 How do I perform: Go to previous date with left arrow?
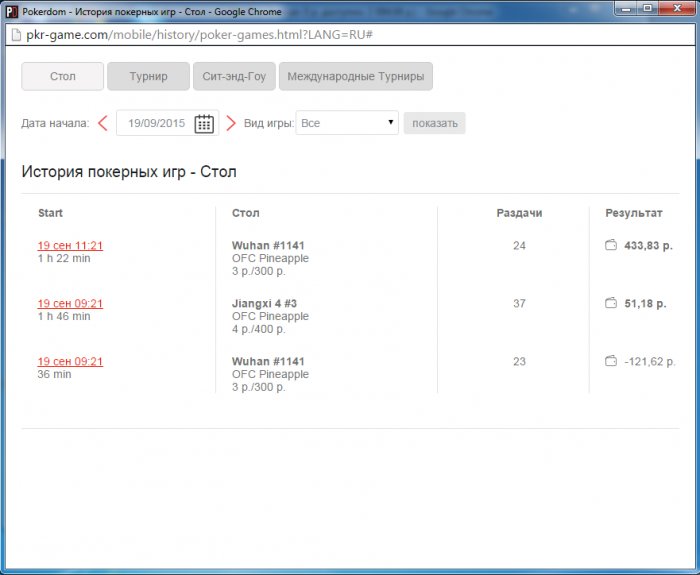coord(103,123)
